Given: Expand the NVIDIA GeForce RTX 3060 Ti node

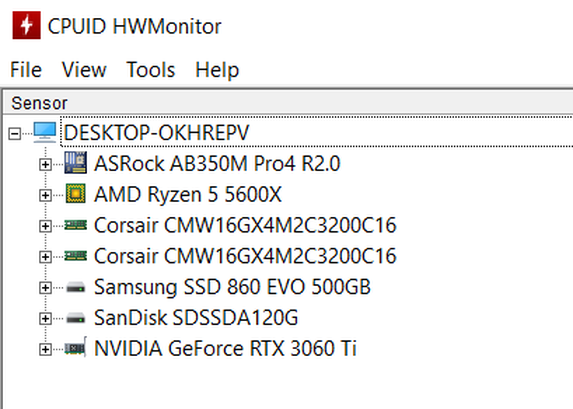Looking at the screenshot, I should (x=45, y=349).
